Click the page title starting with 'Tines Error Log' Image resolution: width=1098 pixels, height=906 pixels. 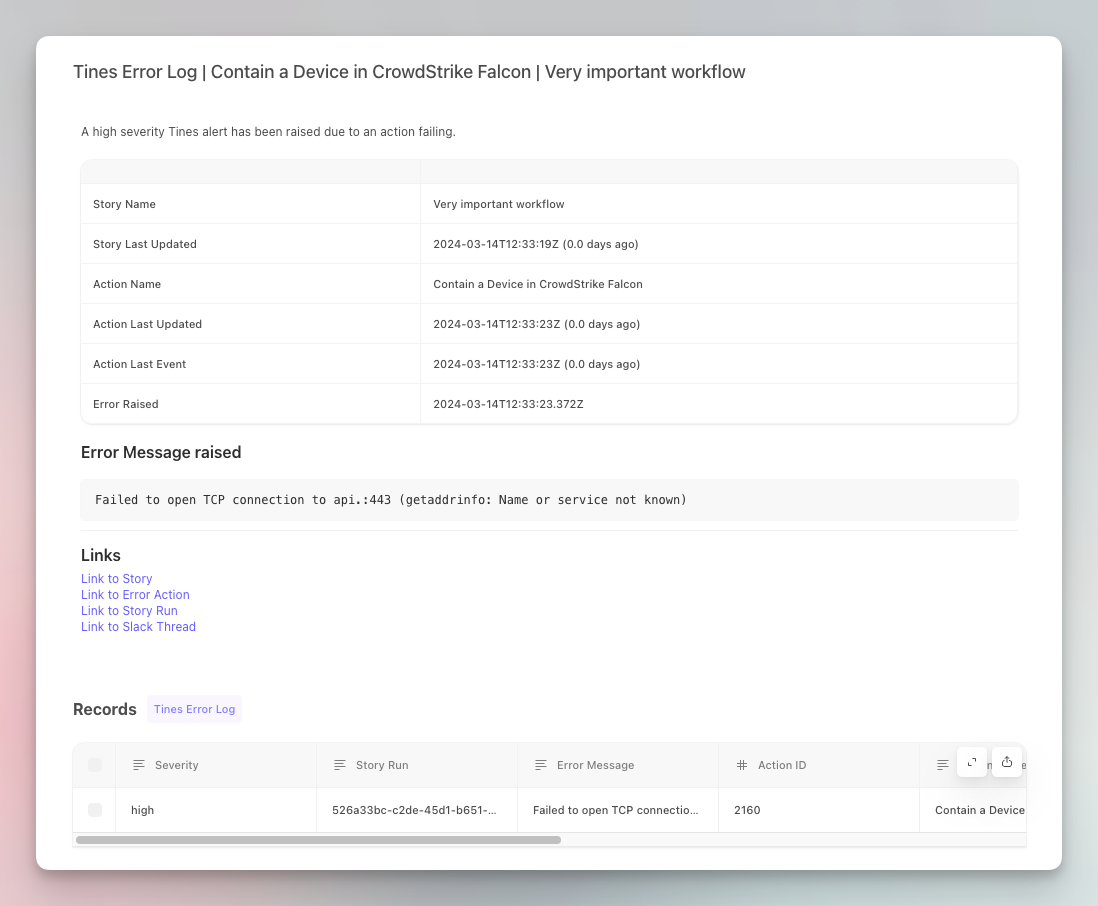(x=410, y=72)
